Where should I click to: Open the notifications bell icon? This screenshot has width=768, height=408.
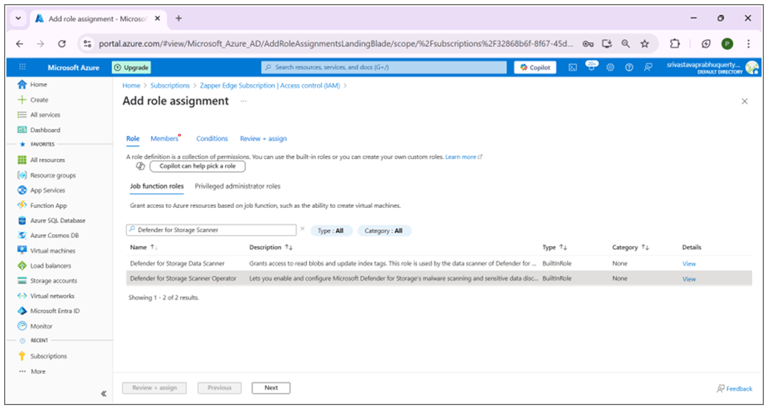click(591, 67)
